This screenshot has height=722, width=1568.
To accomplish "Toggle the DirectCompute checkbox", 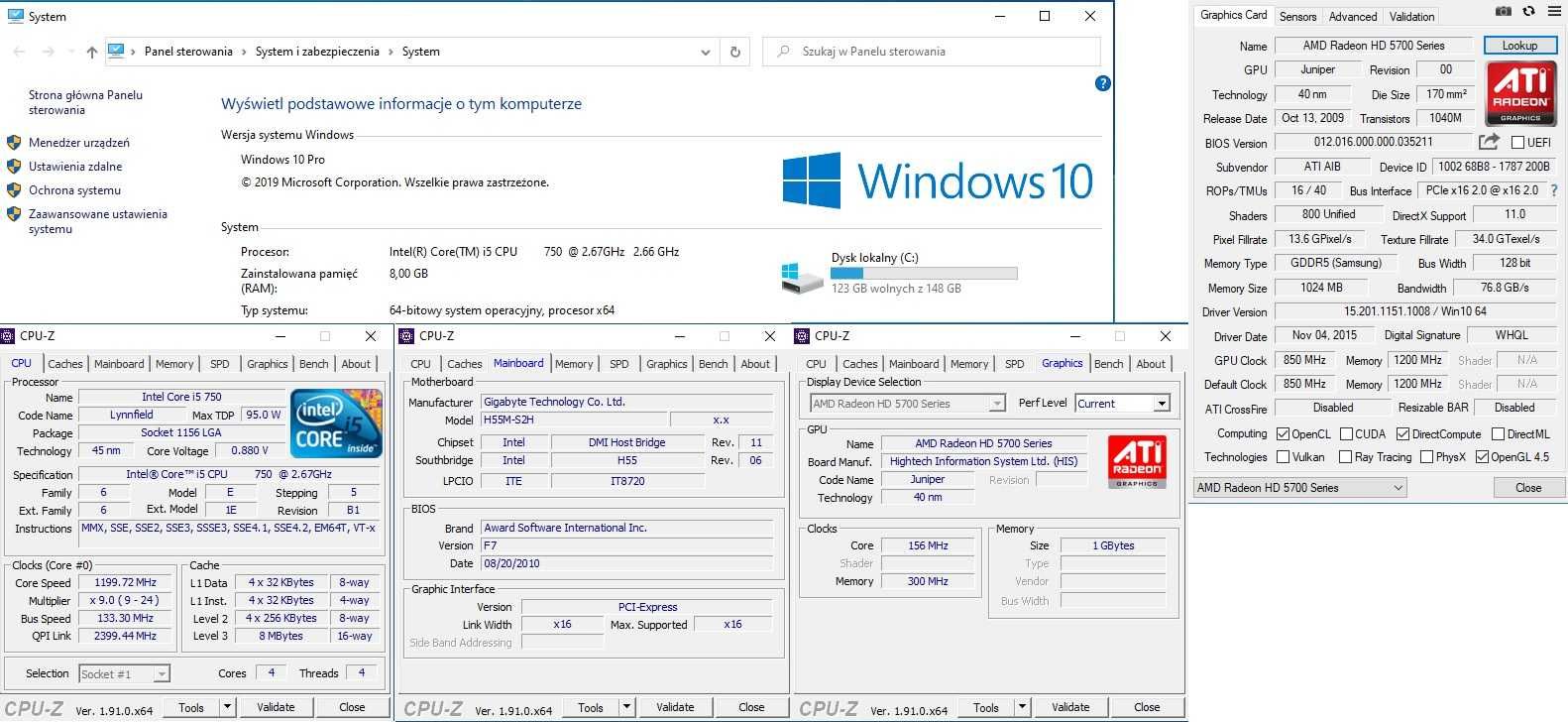I will (1402, 434).
